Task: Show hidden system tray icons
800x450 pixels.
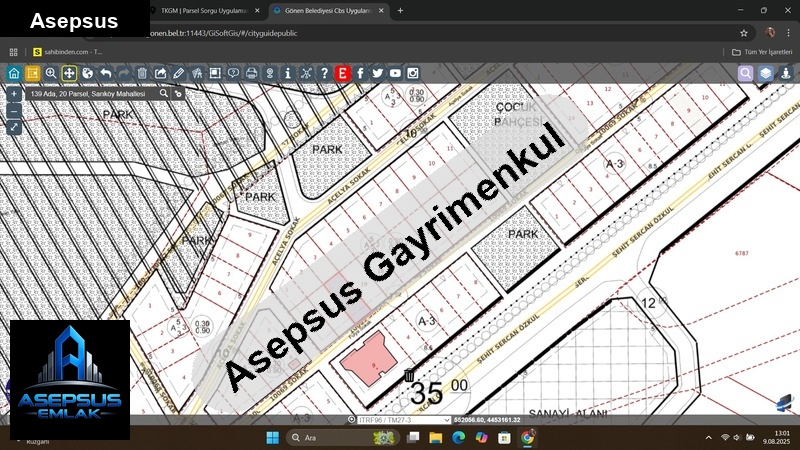Action: click(x=707, y=438)
